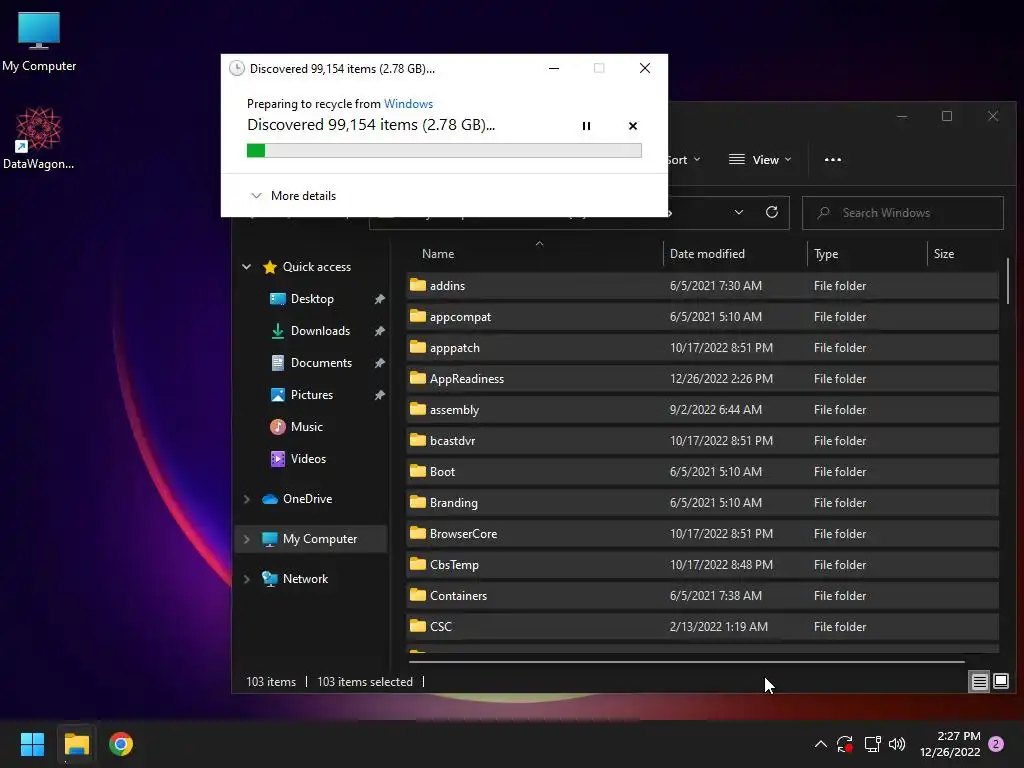Image resolution: width=1024 pixels, height=768 pixels.
Task: Select DataWagon desktop shortcut
Action: click(39, 138)
